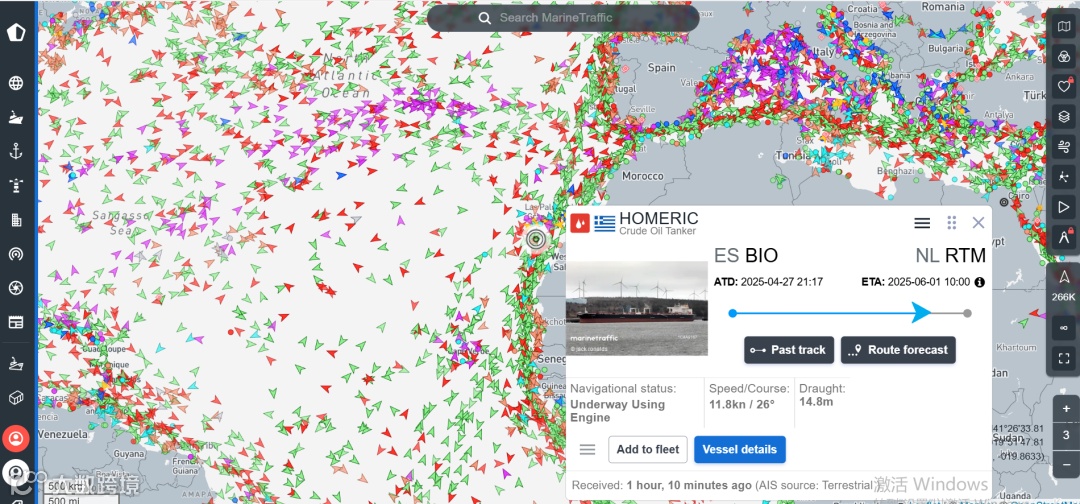Viewport: 1080px width, 504px height.
Task: Click the voyage progress arrow marker
Action: 921,313
